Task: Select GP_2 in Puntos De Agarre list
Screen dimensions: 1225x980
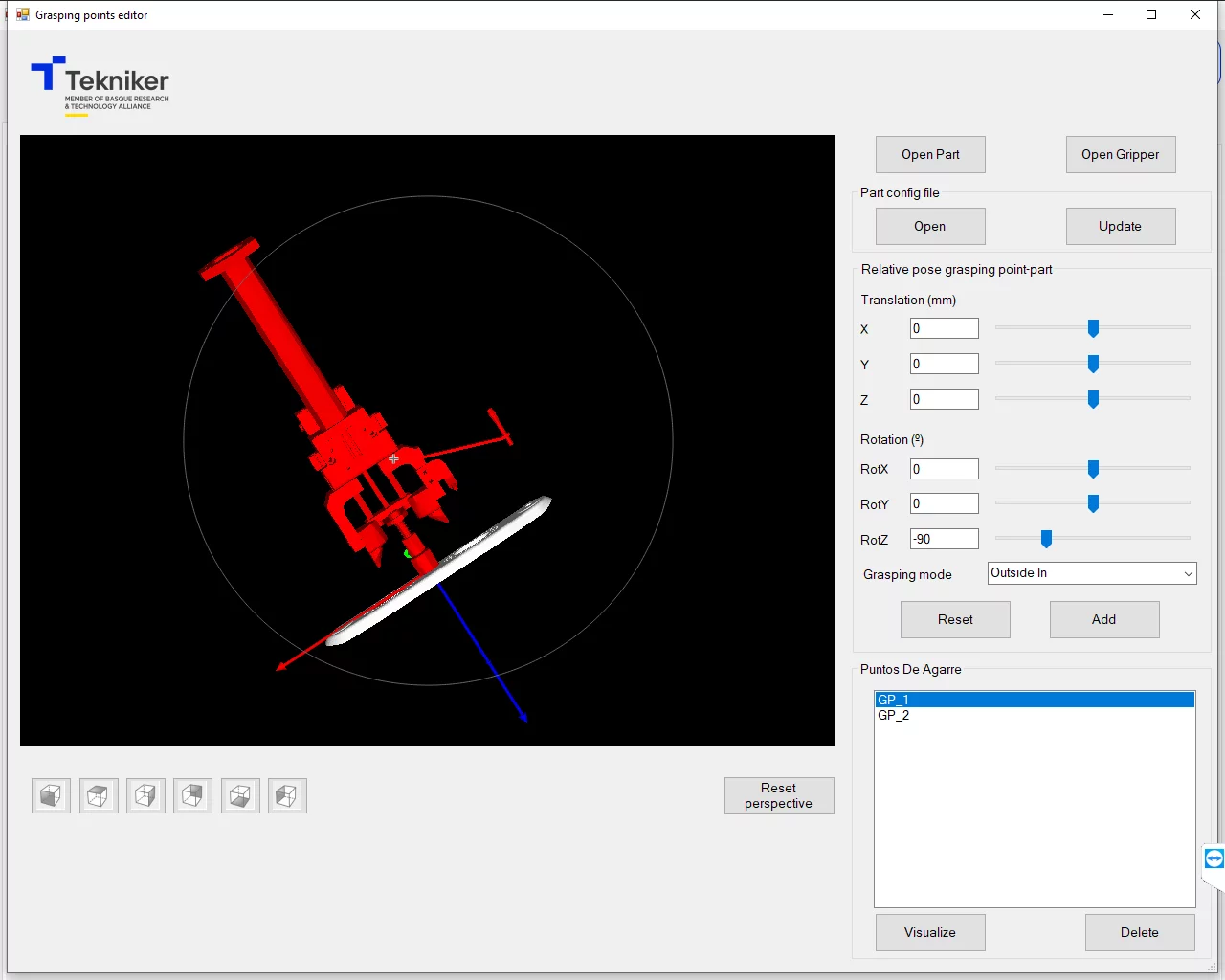Action: coord(894,715)
